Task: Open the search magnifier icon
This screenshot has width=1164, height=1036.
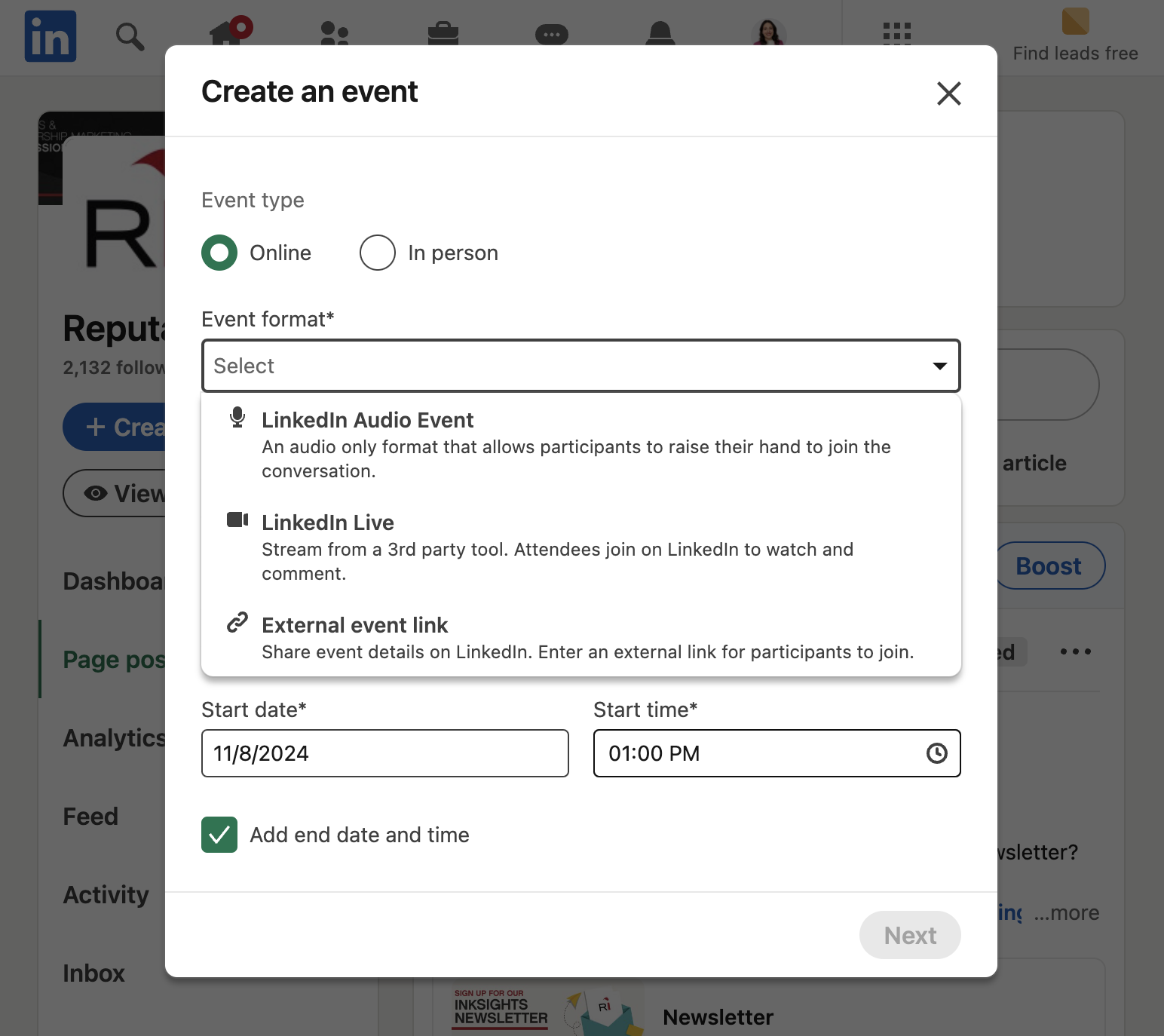Action: (130, 36)
